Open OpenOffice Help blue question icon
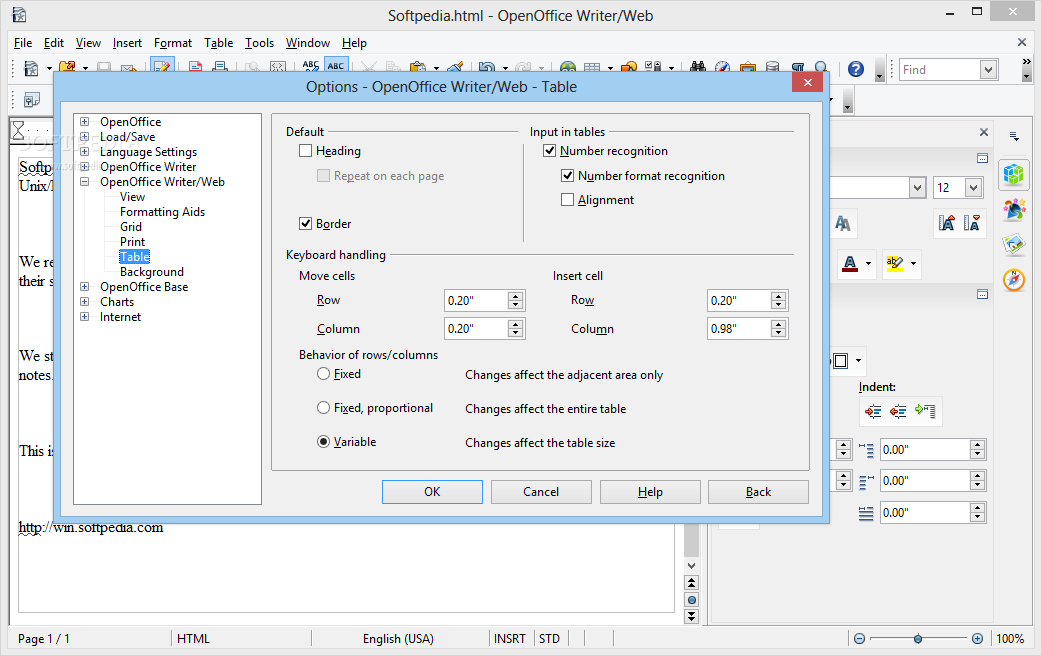1042x656 pixels. point(855,69)
